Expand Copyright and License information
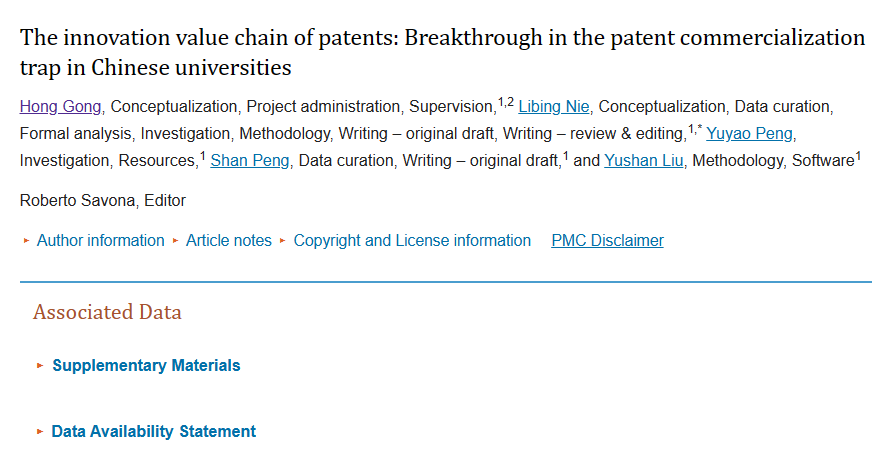 pos(412,241)
